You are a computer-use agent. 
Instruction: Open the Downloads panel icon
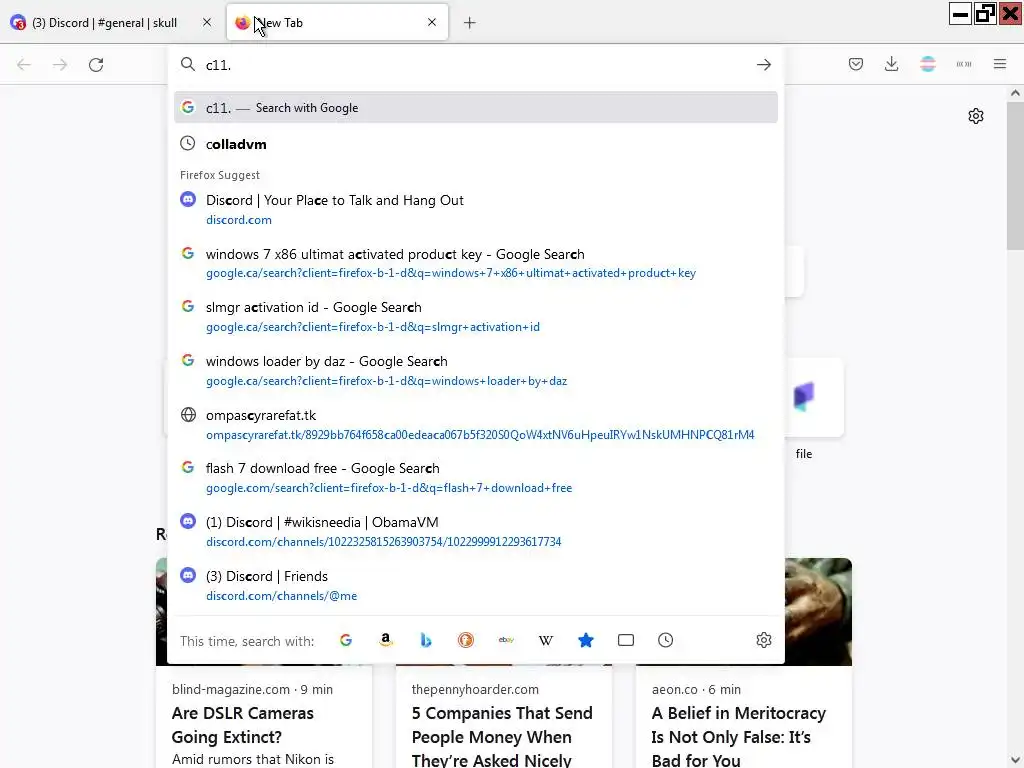891,64
